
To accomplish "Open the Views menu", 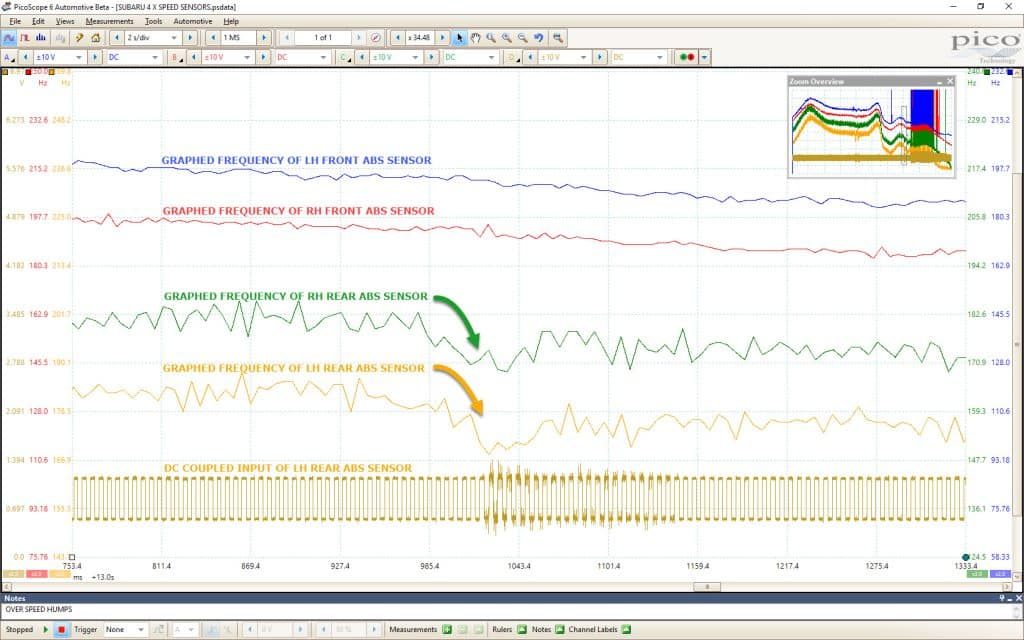I will (65, 22).
